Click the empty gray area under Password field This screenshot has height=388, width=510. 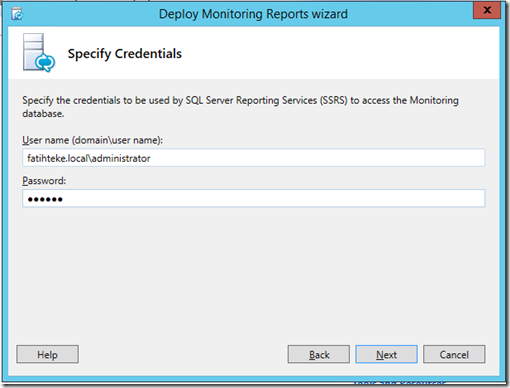(254, 273)
